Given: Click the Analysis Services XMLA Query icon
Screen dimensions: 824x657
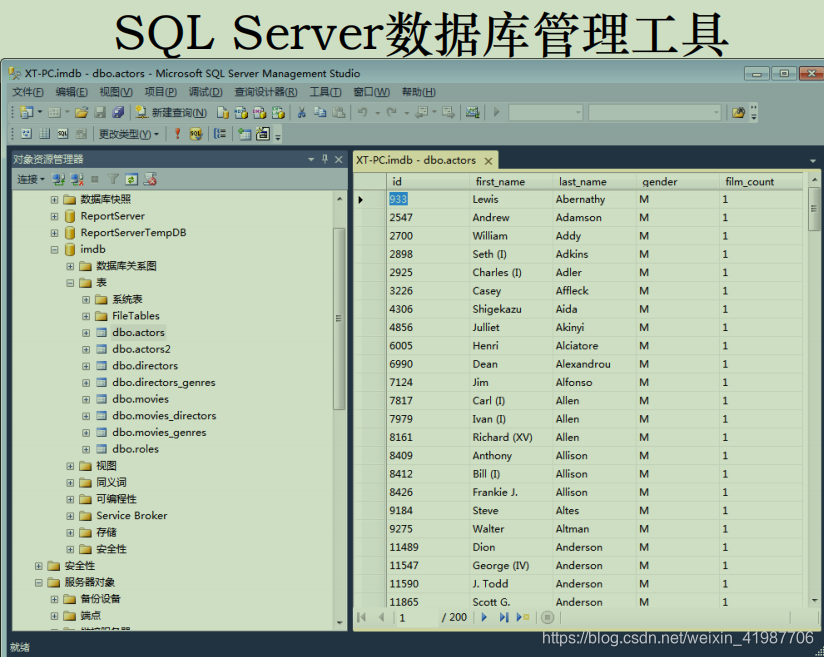Looking at the screenshot, I should 278,112.
